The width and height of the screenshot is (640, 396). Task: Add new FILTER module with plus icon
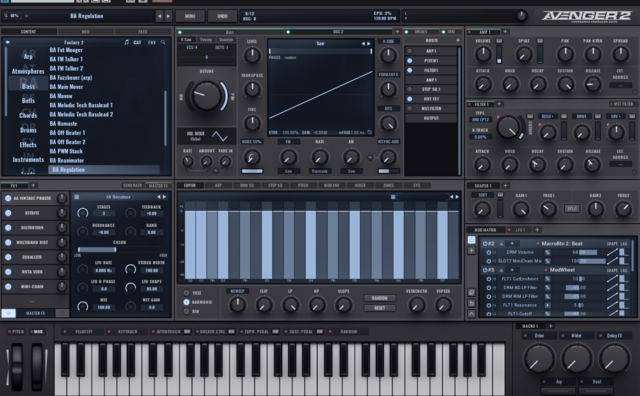[499, 104]
